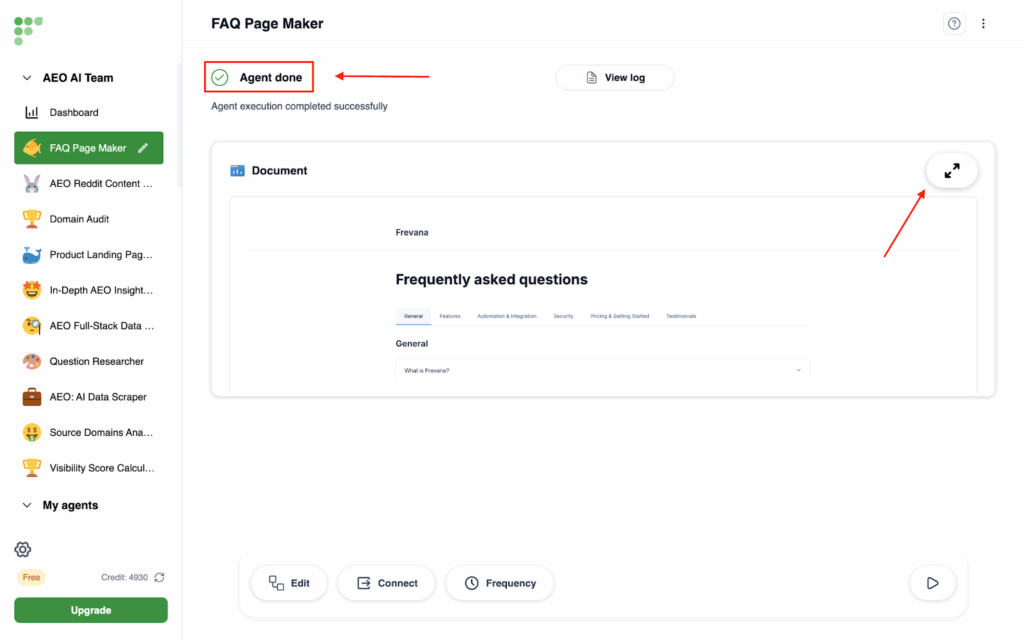Screen dimensions: 1024x640
Task: Click the View log button
Action: (615, 78)
